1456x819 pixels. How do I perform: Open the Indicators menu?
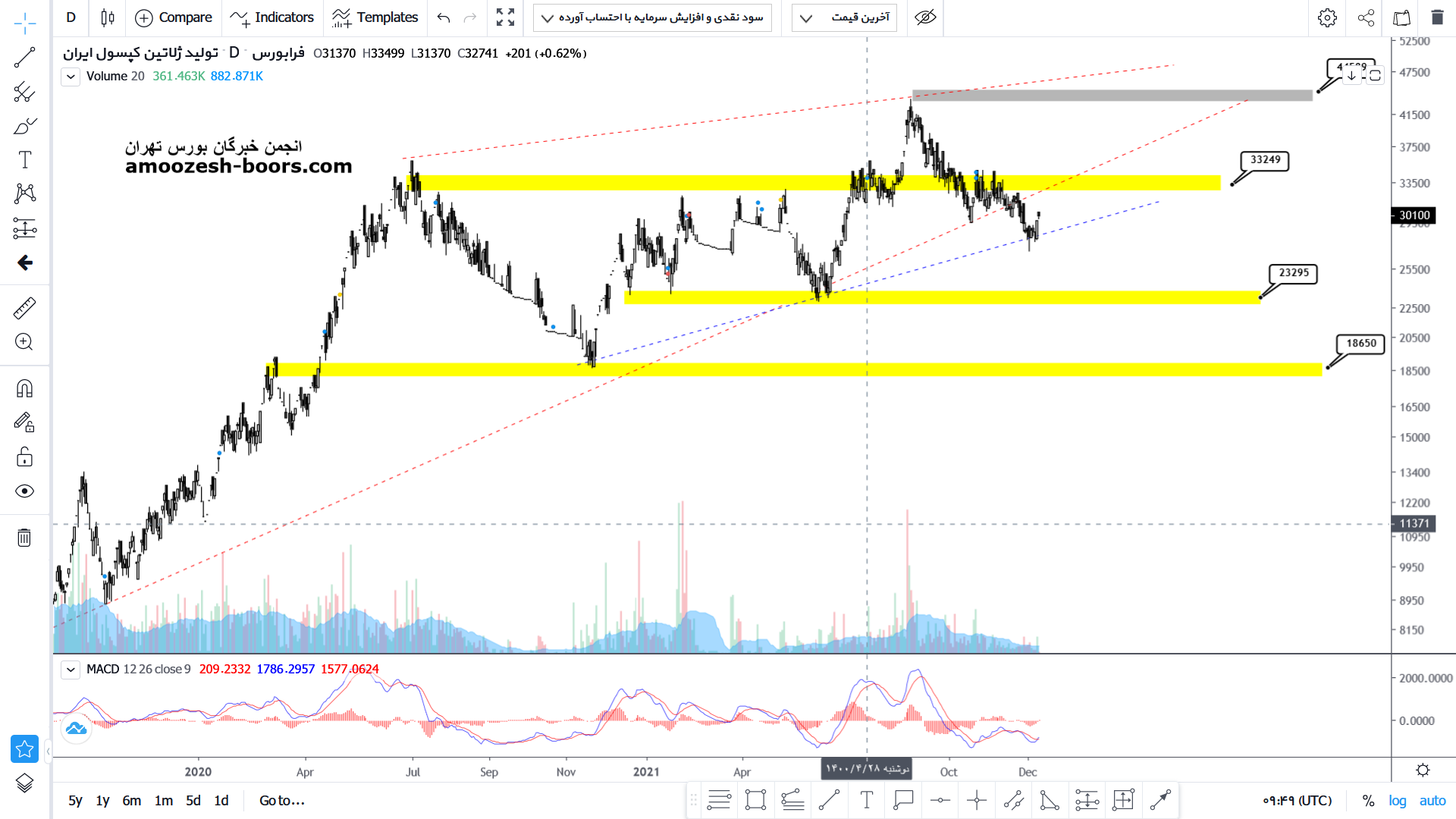click(272, 17)
